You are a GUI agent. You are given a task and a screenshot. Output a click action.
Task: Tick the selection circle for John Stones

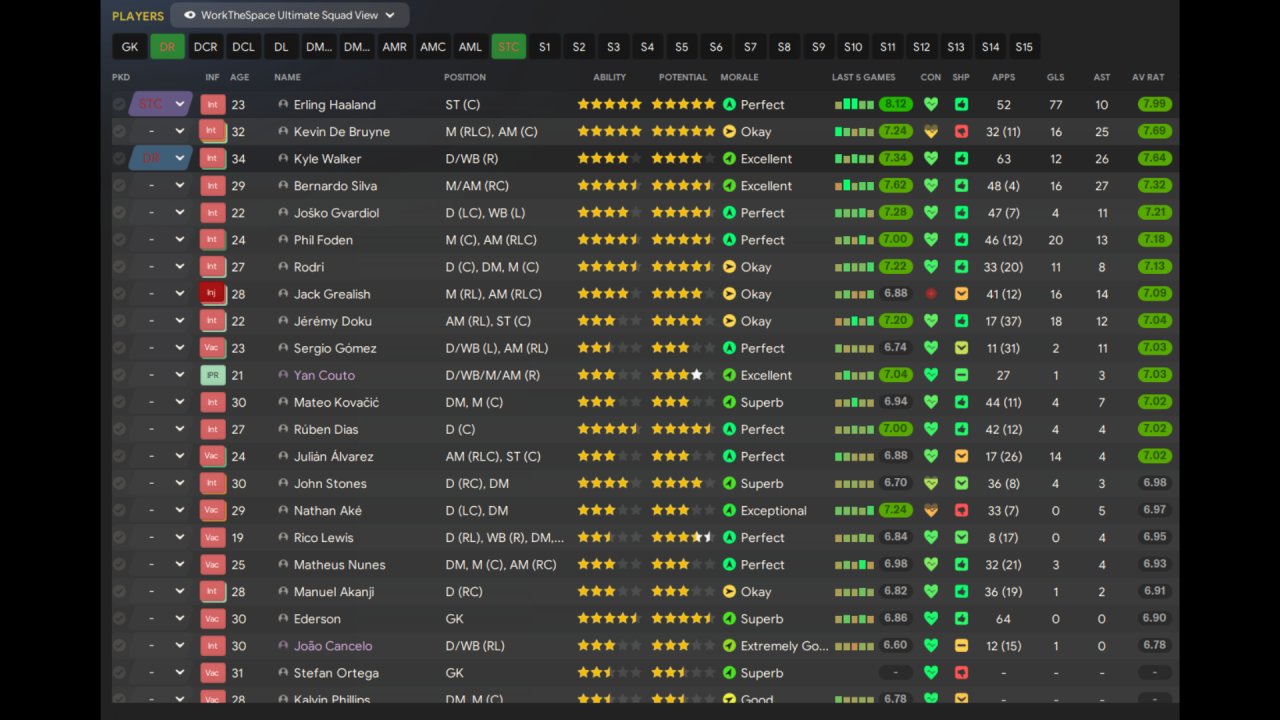(119, 483)
